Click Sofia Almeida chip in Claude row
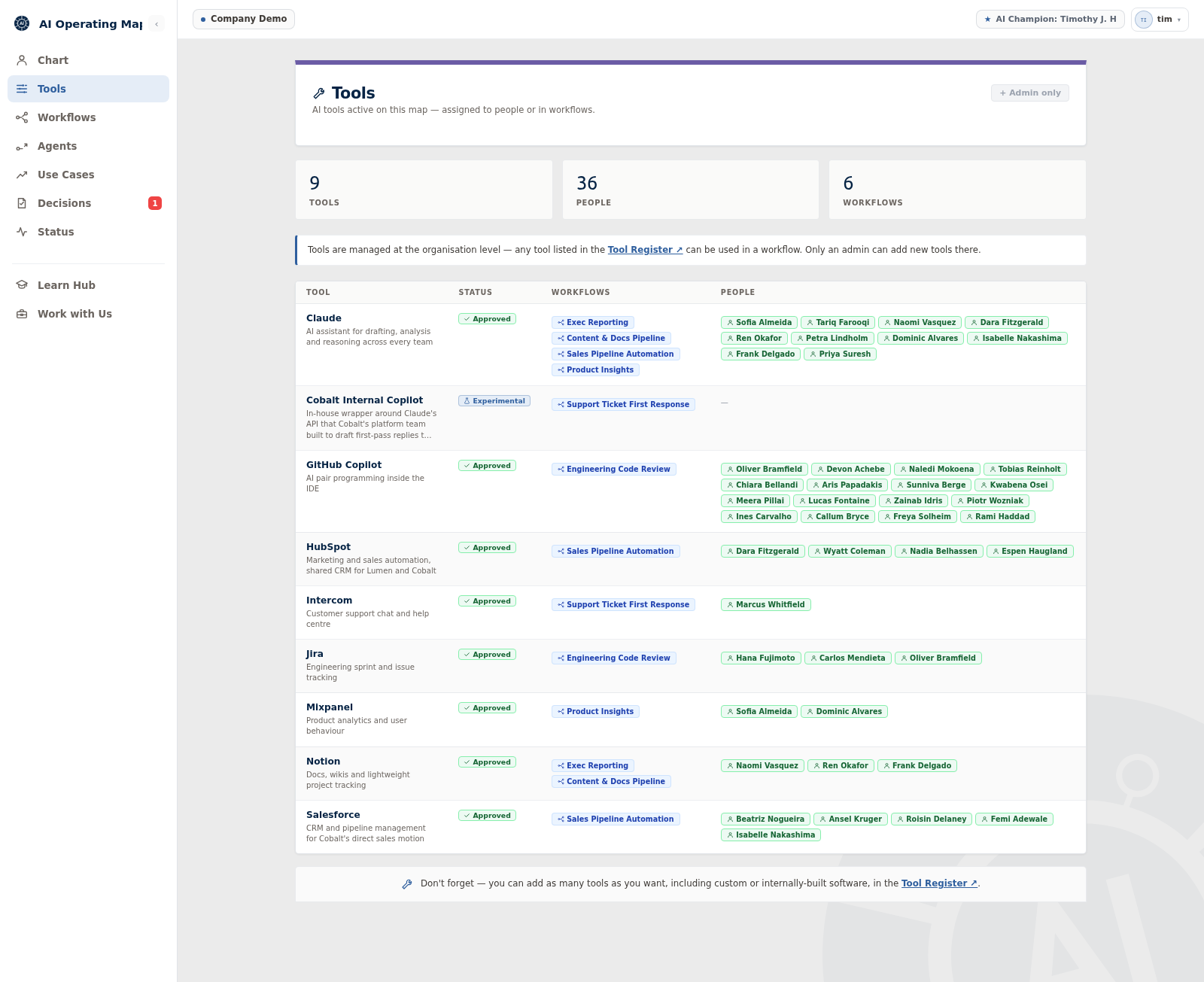1204x982 pixels. pyautogui.click(x=759, y=322)
